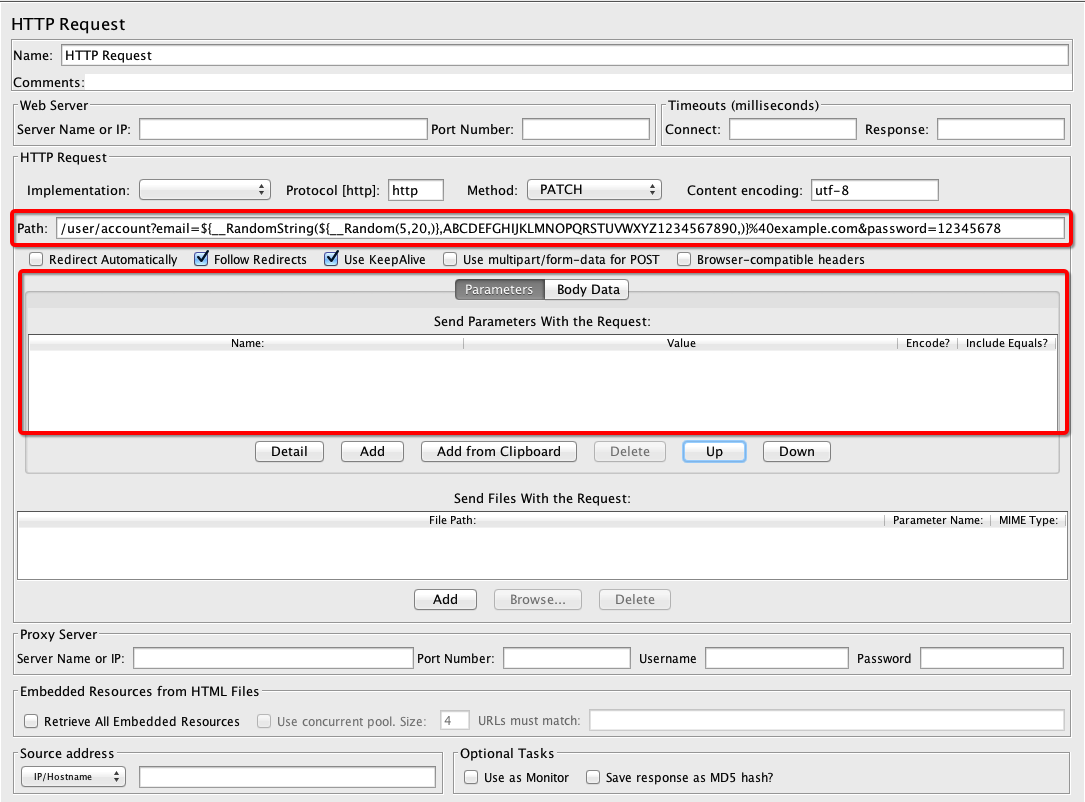The width and height of the screenshot is (1085, 802).
Task: Enable Save response as MD5 hash
Action: pyautogui.click(x=593, y=777)
